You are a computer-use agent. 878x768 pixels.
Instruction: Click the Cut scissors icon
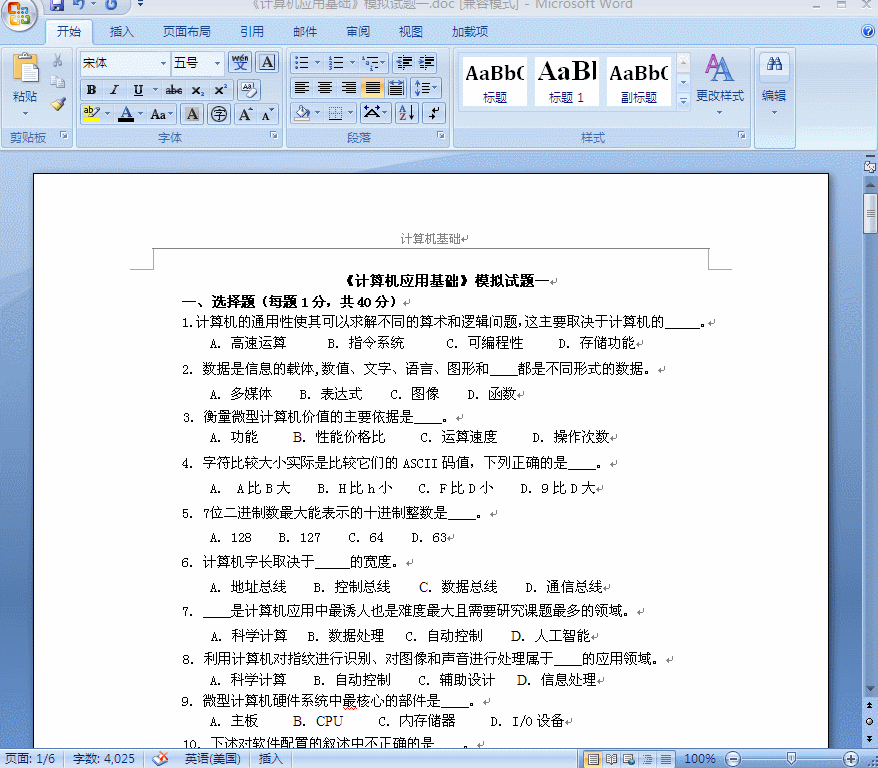click(58, 60)
